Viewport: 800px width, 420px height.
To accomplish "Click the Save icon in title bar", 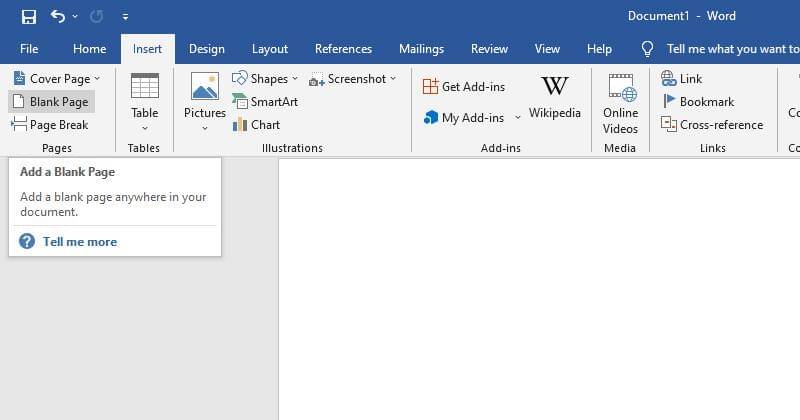I will [x=28, y=16].
